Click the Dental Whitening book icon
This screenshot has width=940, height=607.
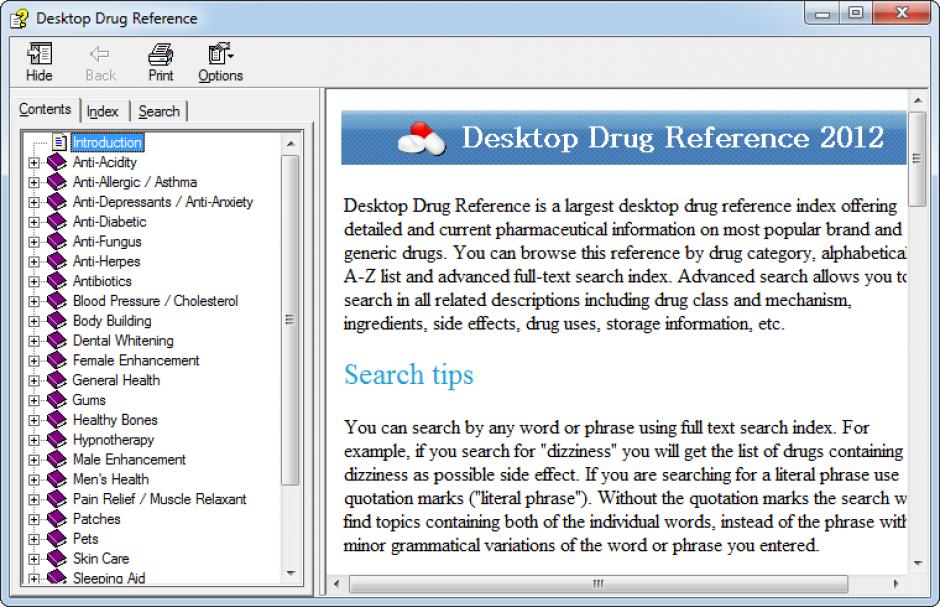pyautogui.click(x=57, y=340)
